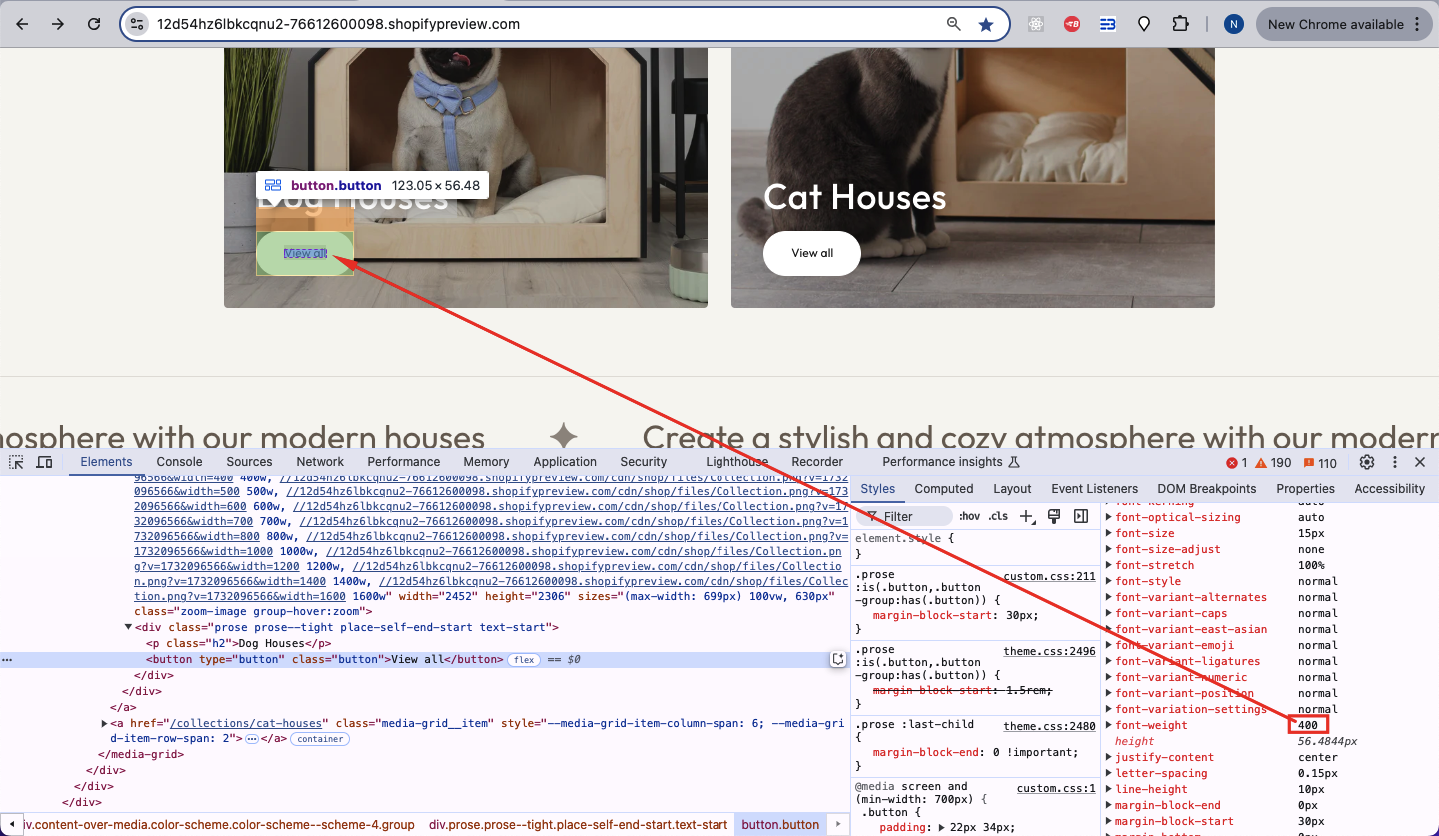Viewport: 1439px width, 836px height.
Task: Go forward in browser history
Action: pyautogui.click(x=58, y=24)
